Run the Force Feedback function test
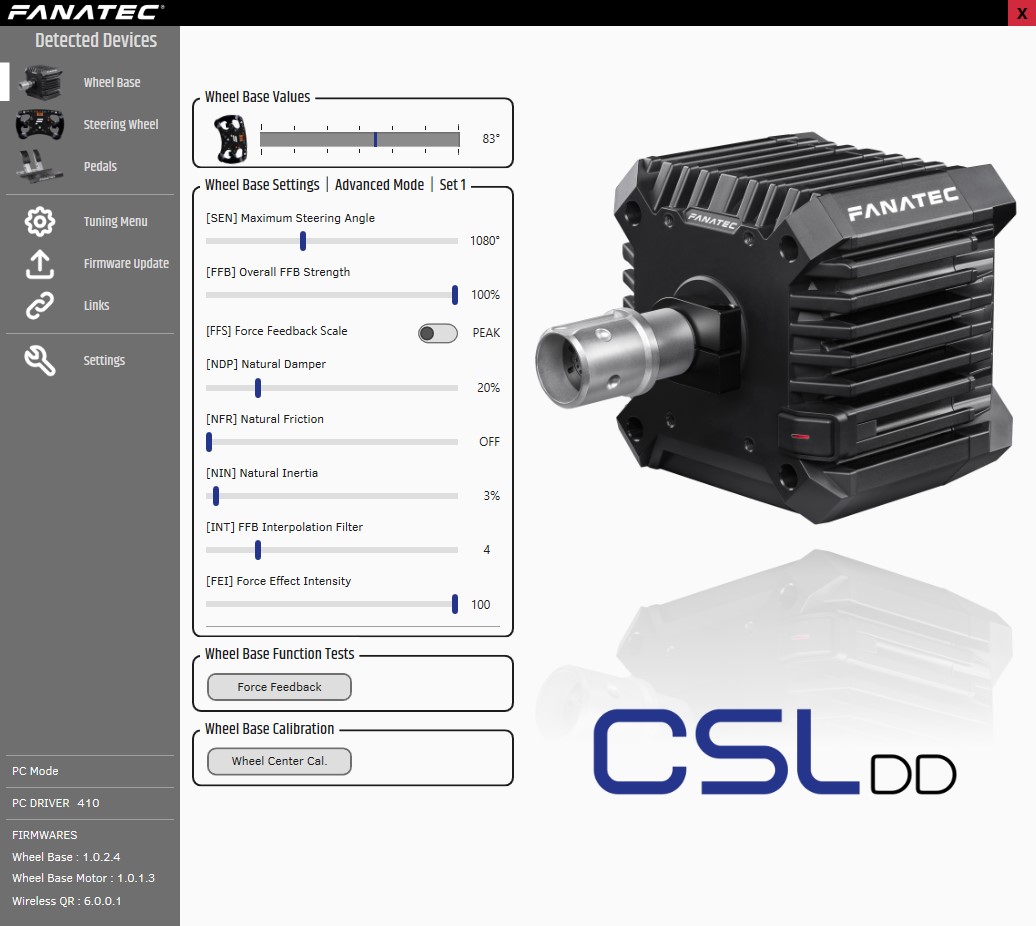 point(278,687)
